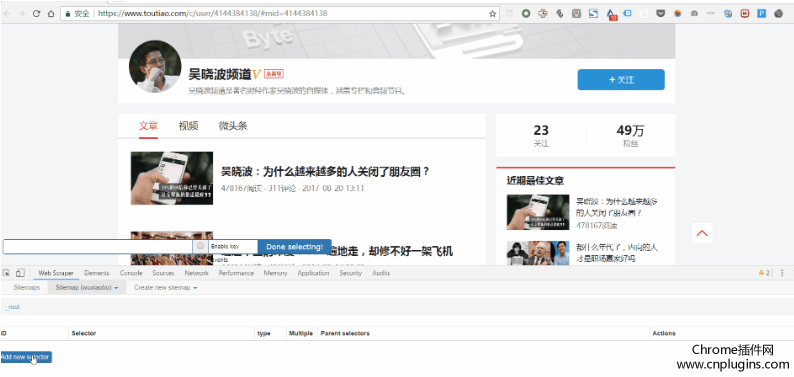Click the green circle extension icon
This screenshot has width=794, height=377.
point(526,14)
